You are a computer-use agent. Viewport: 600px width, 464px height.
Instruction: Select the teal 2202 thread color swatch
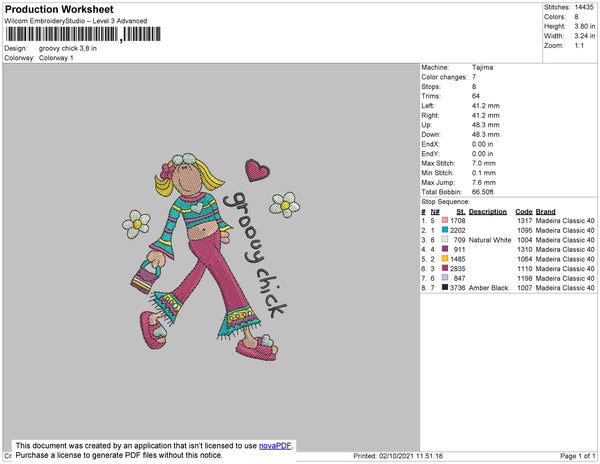pyautogui.click(x=445, y=230)
